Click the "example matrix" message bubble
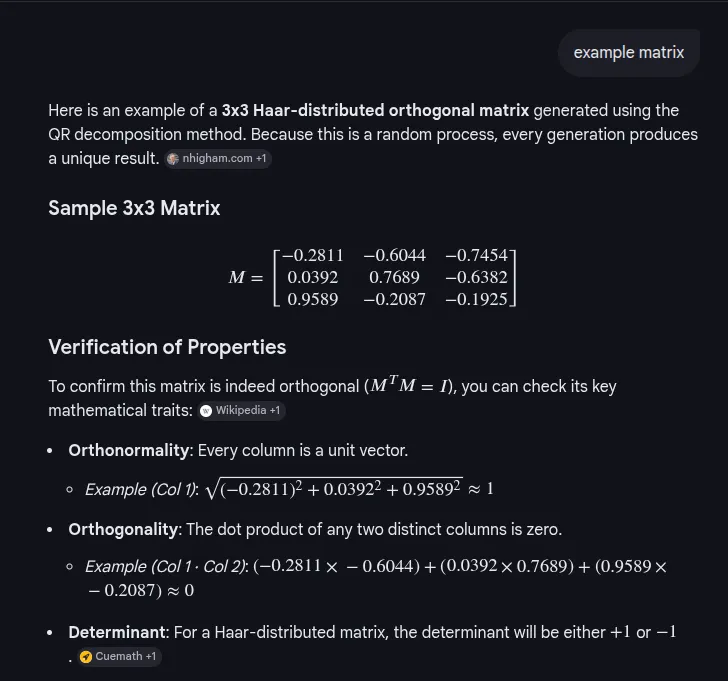This screenshot has width=728, height=681. coord(628,52)
